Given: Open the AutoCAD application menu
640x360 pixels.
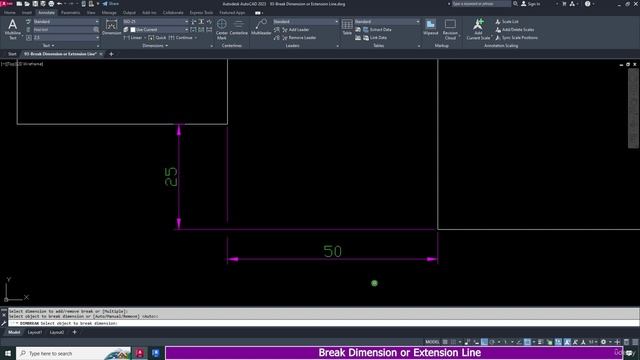Looking at the screenshot, I should pyautogui.click(x=7, y=4).
